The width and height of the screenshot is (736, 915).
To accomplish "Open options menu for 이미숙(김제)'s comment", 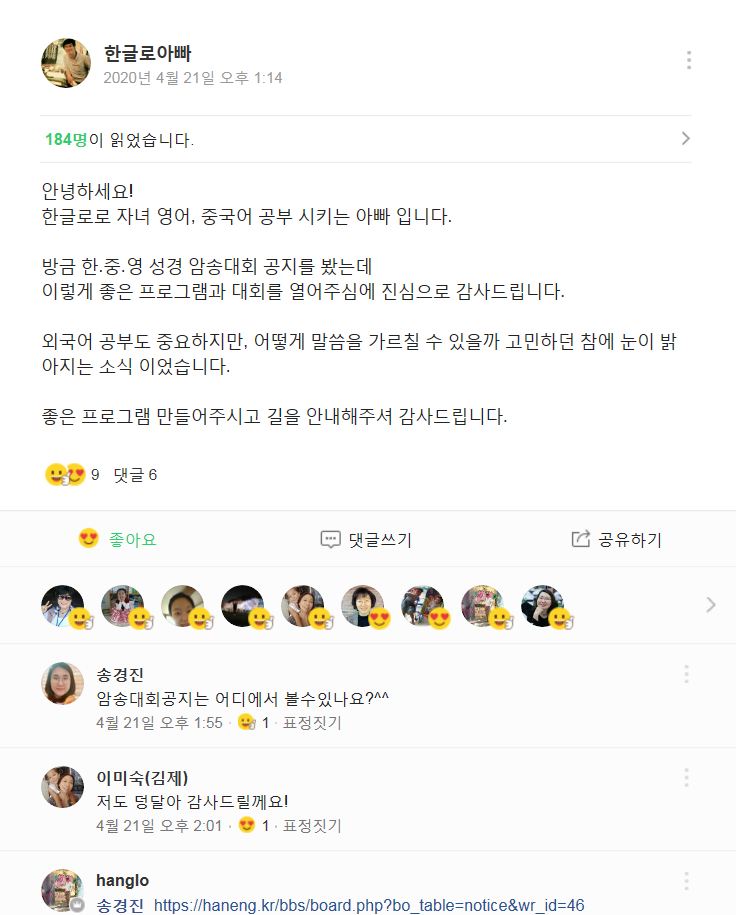I will coord(686,777).
